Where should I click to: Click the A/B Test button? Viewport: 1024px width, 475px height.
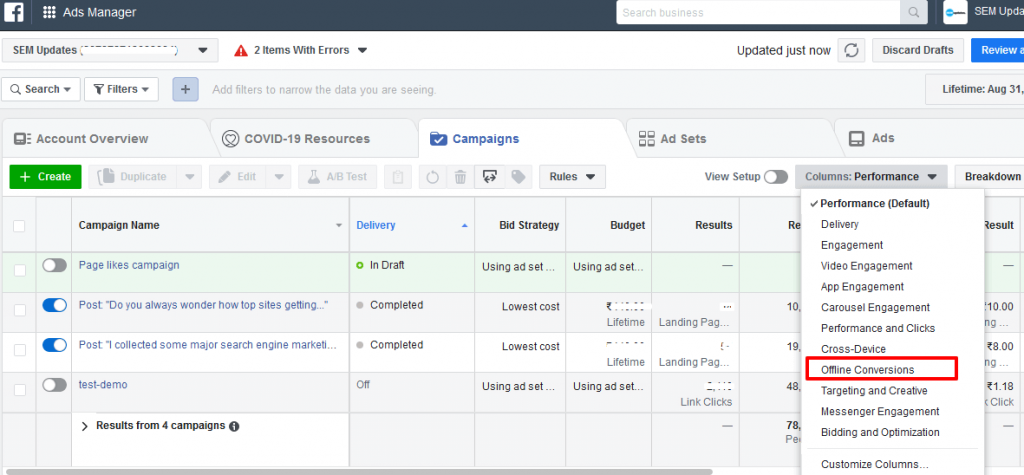point(338,176)
